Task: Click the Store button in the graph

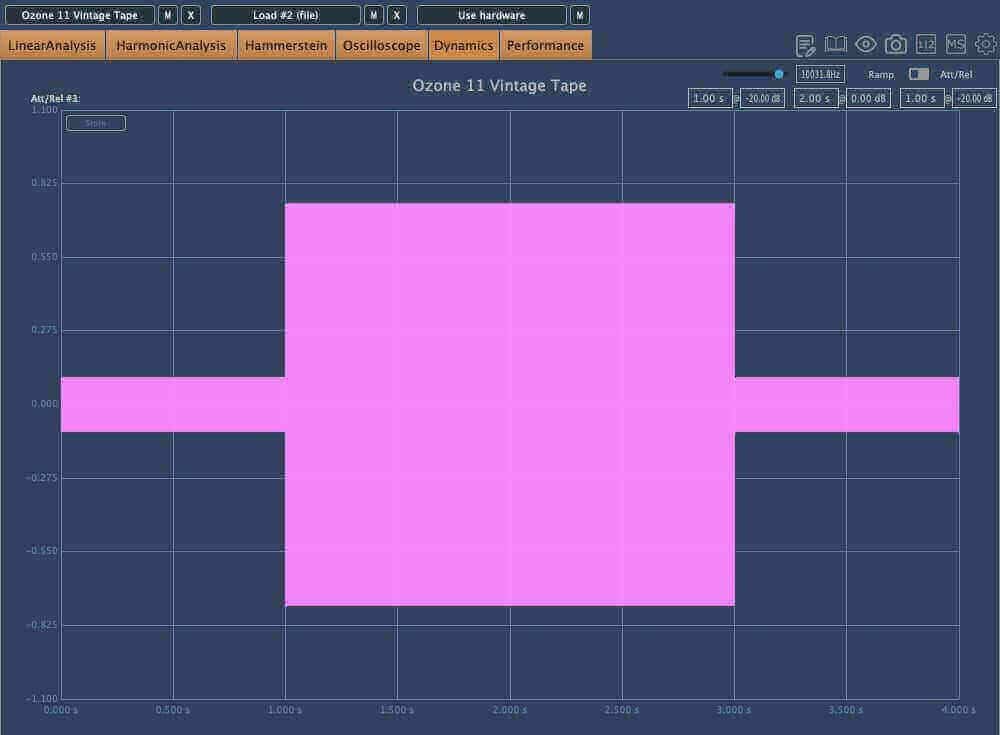Action: [x=96, y=123]
